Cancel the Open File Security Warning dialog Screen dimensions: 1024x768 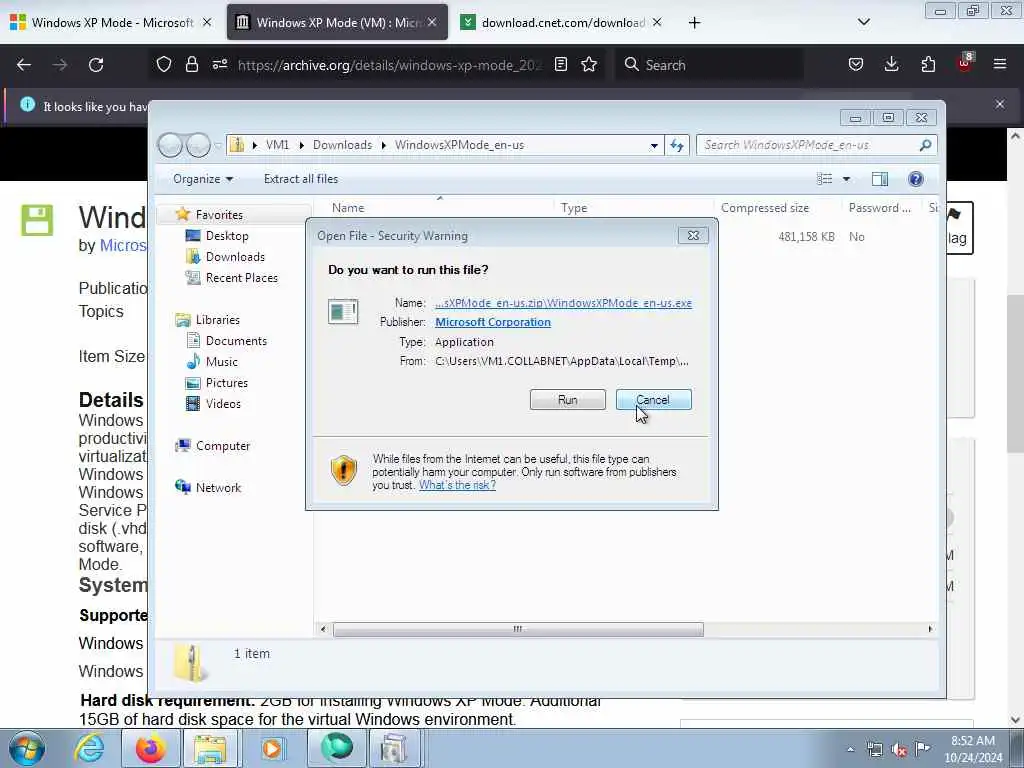point(653,400)
